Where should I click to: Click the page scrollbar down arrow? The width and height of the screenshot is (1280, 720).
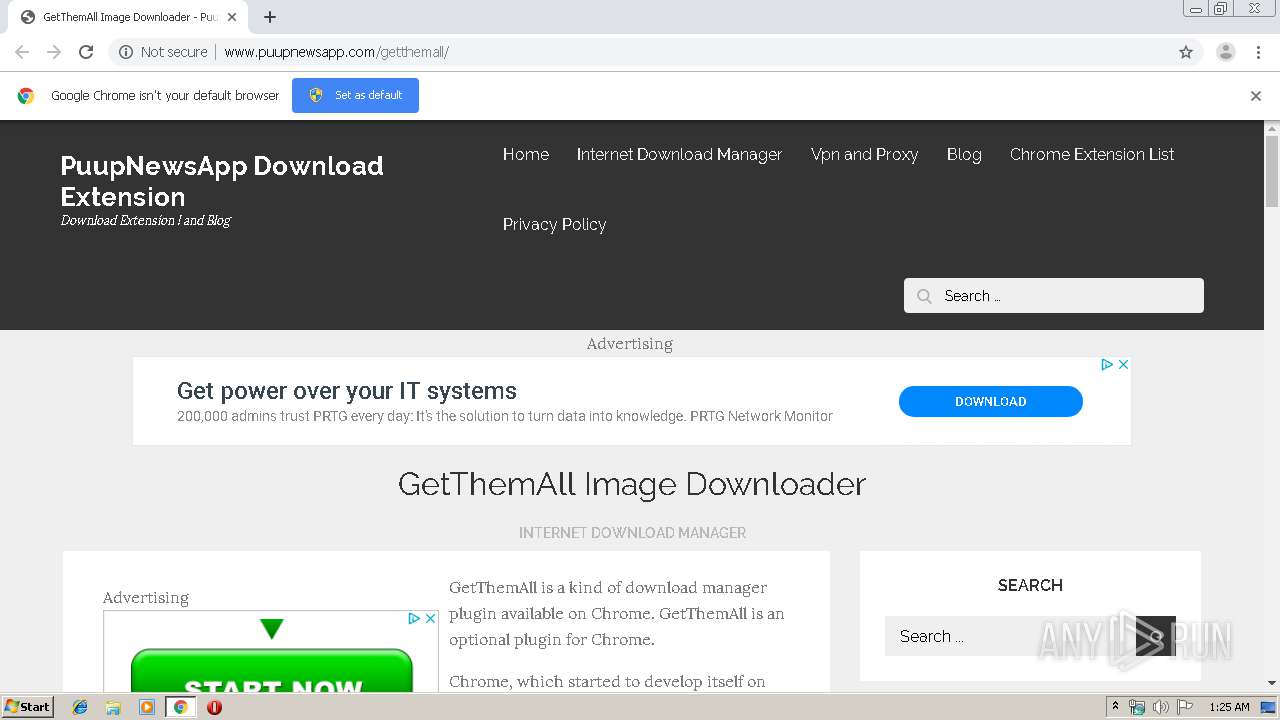pyautogui.click(x=1272, y=684)
